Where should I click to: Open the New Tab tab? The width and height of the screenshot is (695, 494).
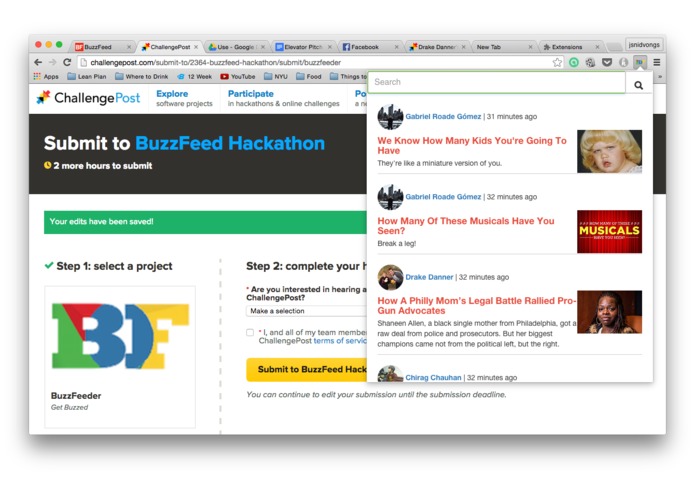(x=504, y=47)
